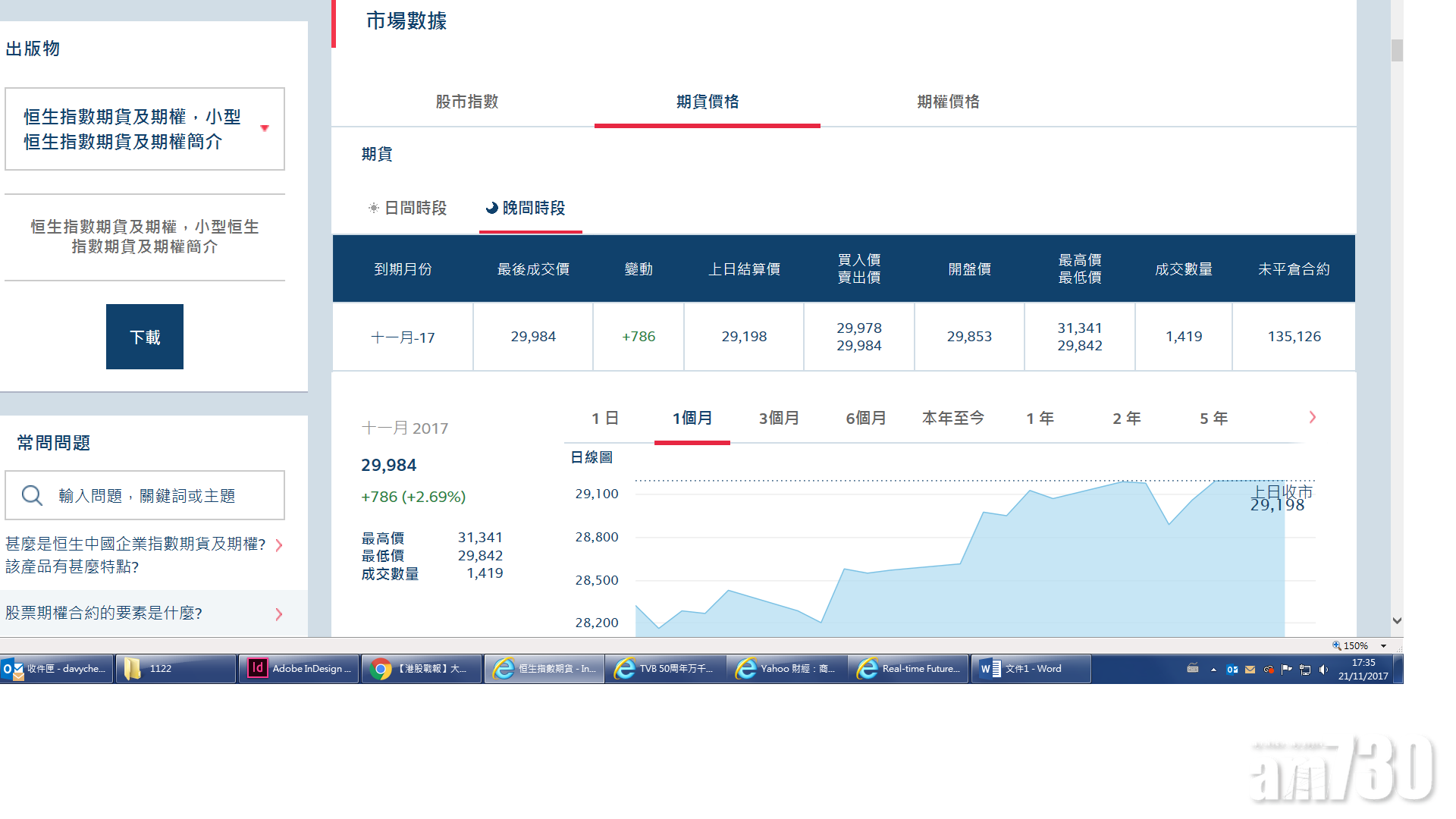Click the 135,126 open interest cell
Image resolution: width=1456 pixels, height=819 pixels.
(1294, 336)
